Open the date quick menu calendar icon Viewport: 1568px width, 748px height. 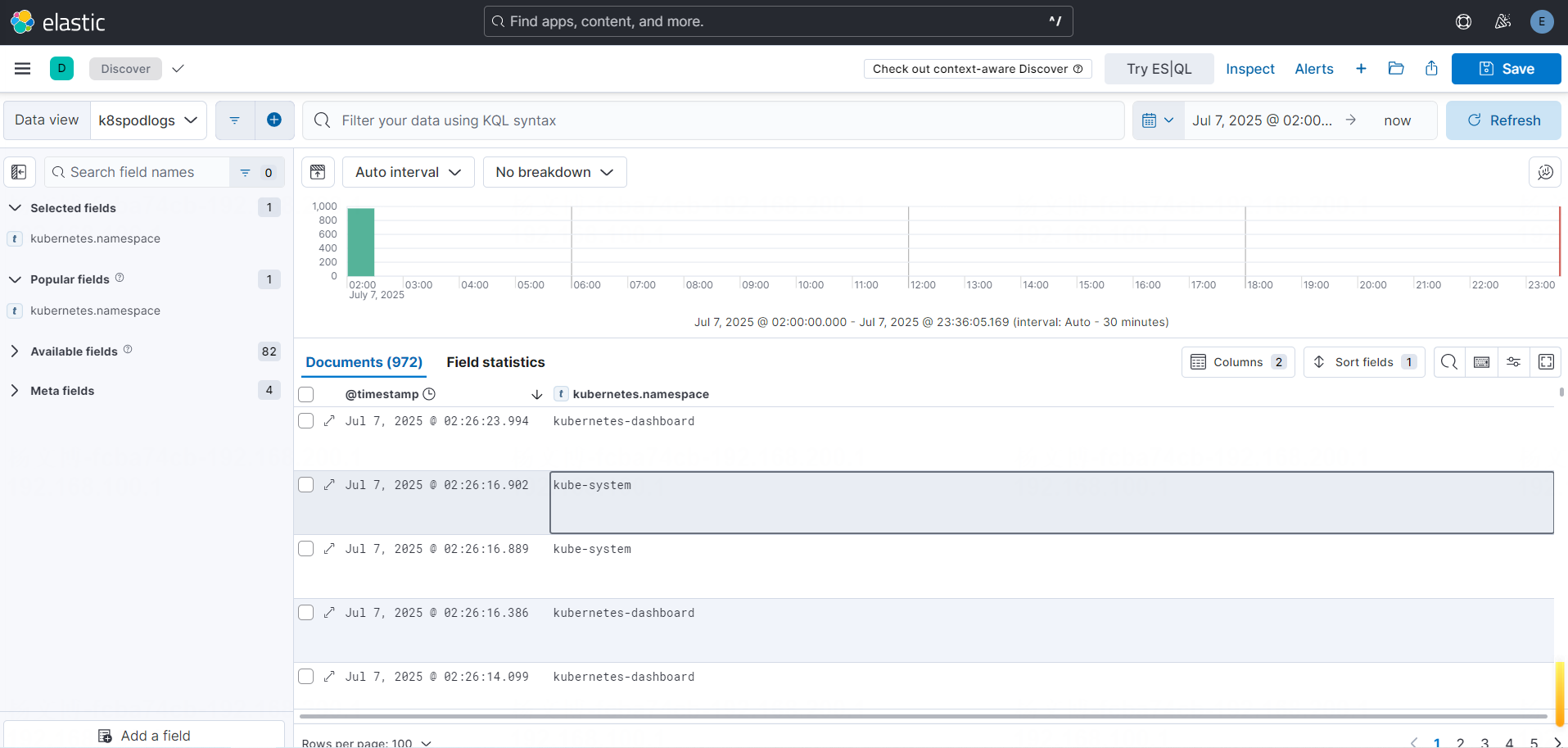pyautogui.click(x=1157, y=120)
